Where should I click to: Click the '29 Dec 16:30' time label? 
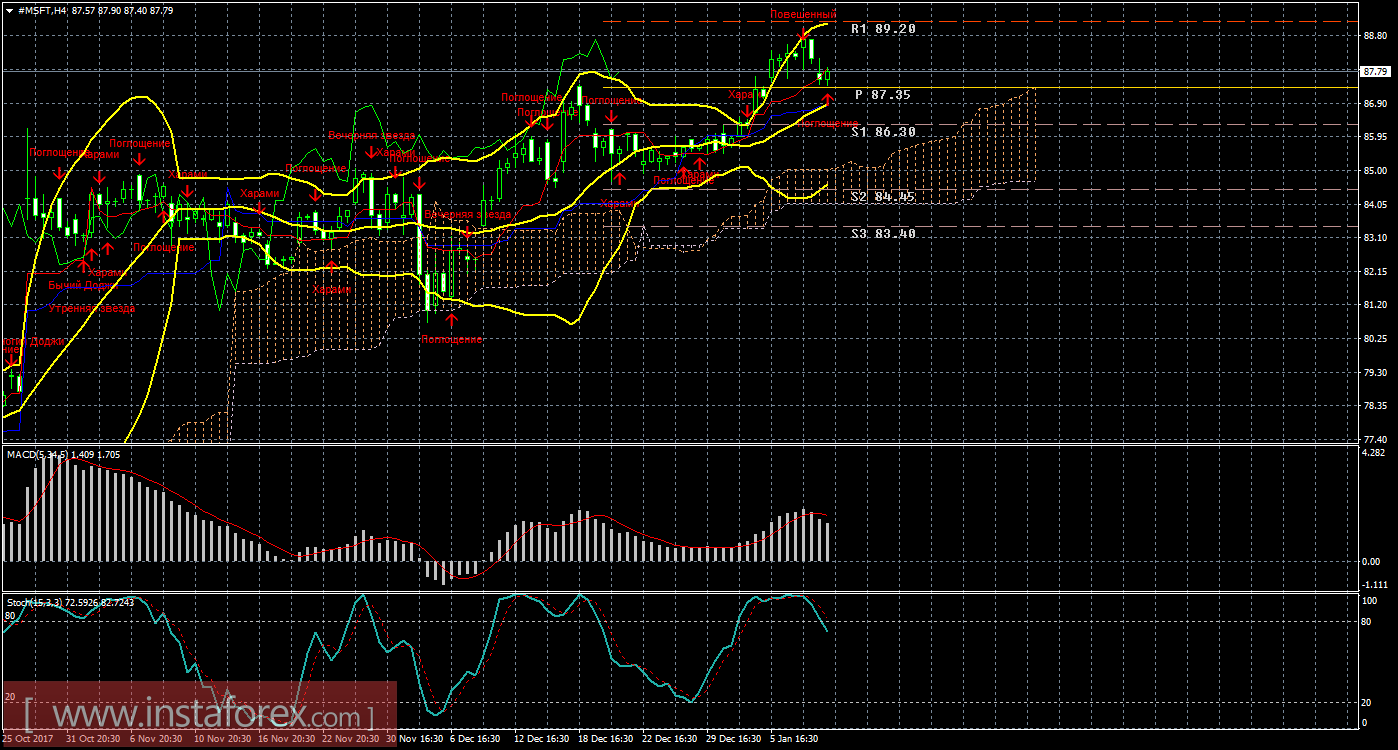pos(733,739)
